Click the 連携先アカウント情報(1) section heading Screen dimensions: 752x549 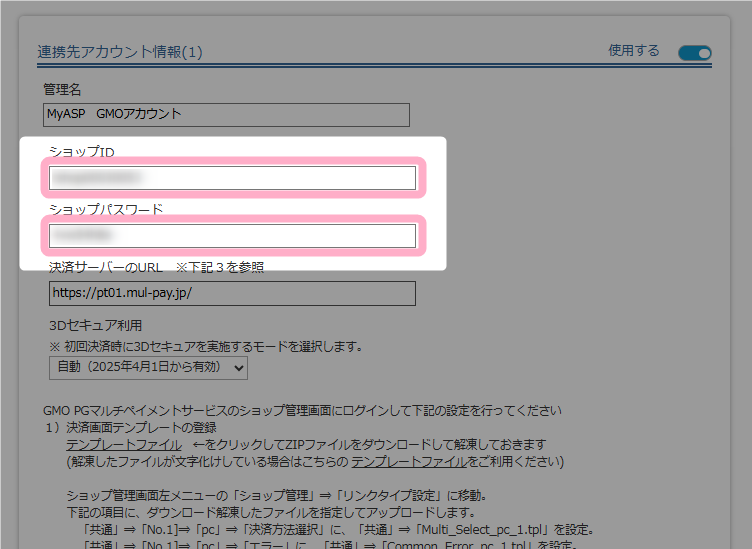120,52
